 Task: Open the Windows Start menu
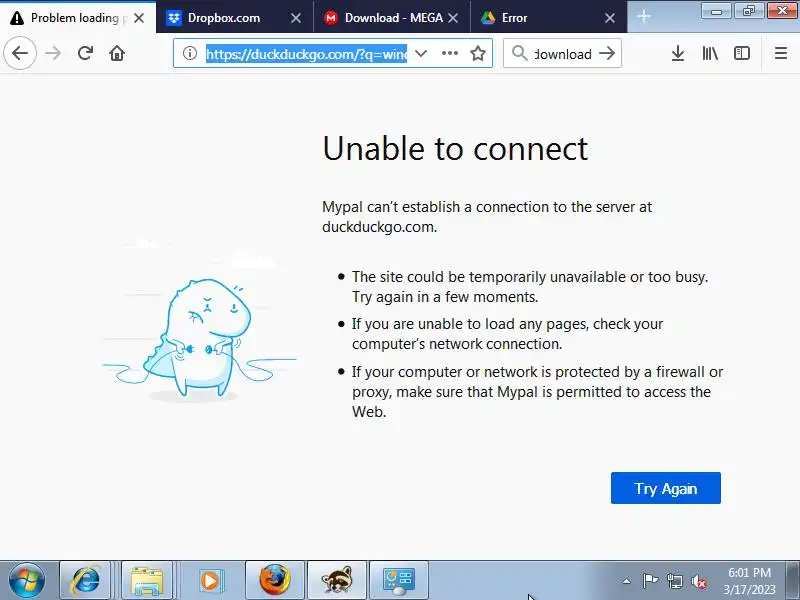(26, 580)
